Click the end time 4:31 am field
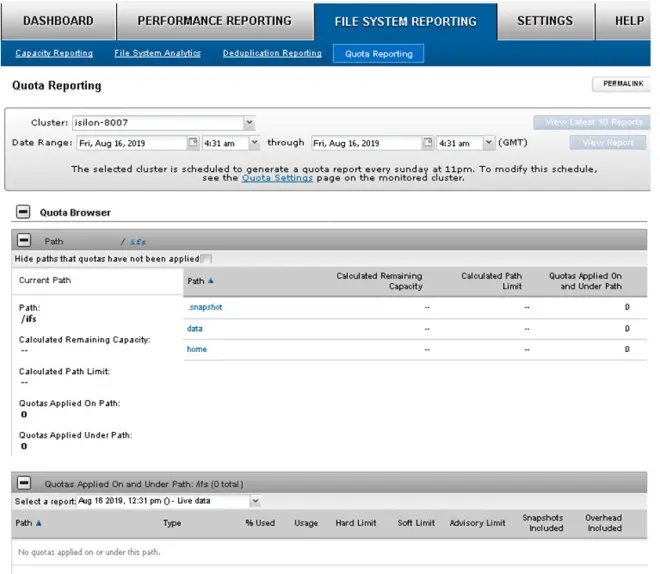The height and width of the screenshot is (574, 660). click(460, 143)
